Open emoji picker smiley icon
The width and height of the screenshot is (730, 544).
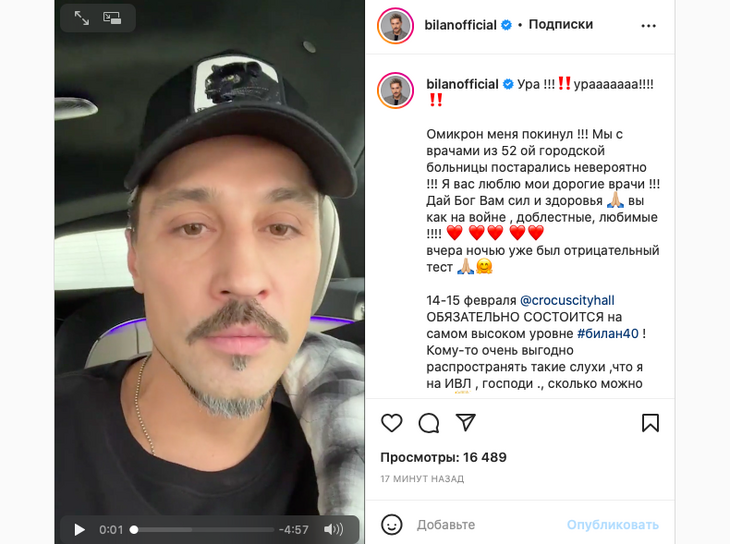pos(392,524)
